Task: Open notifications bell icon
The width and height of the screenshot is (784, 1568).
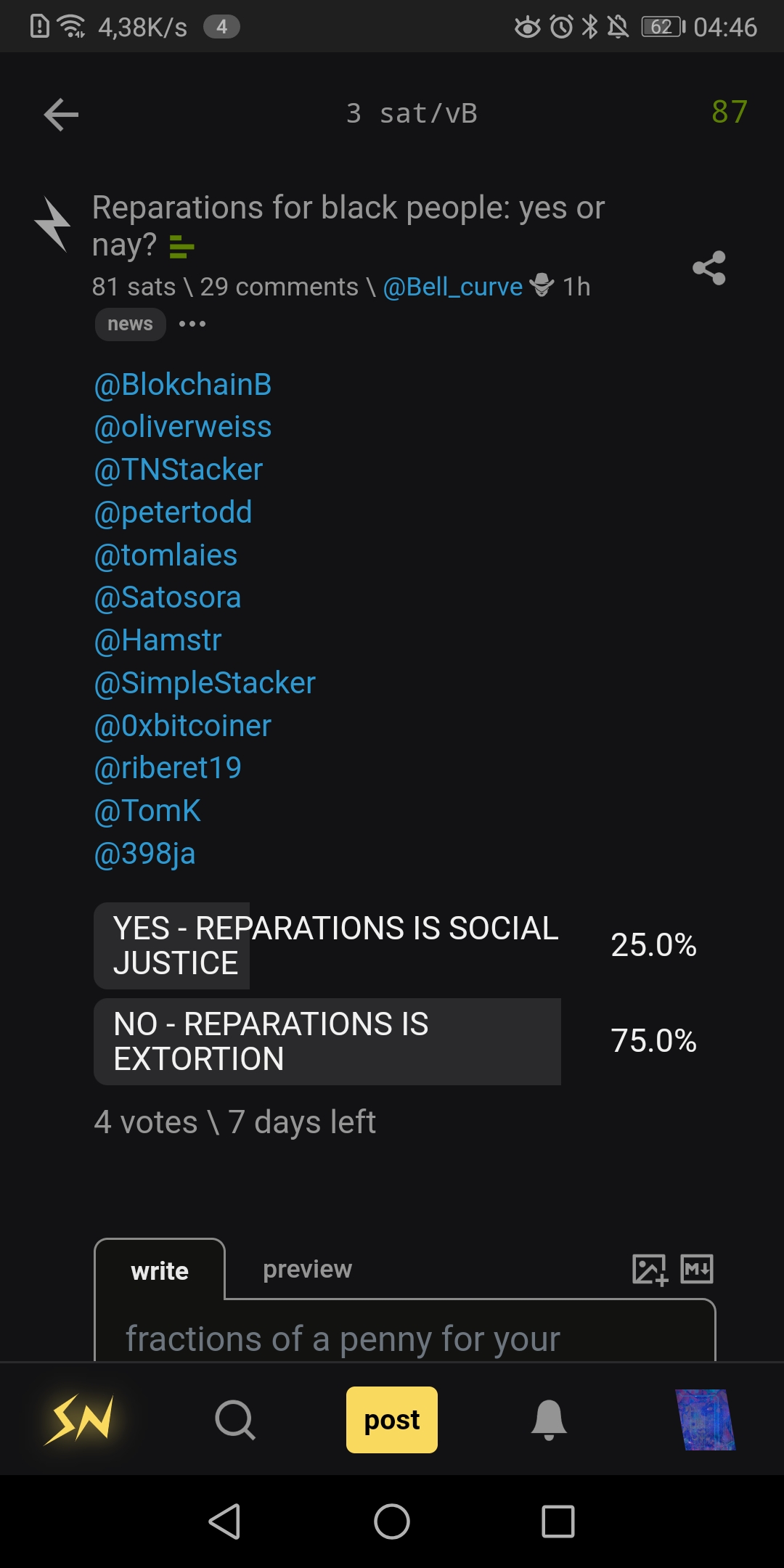Action: [549, 1419]
